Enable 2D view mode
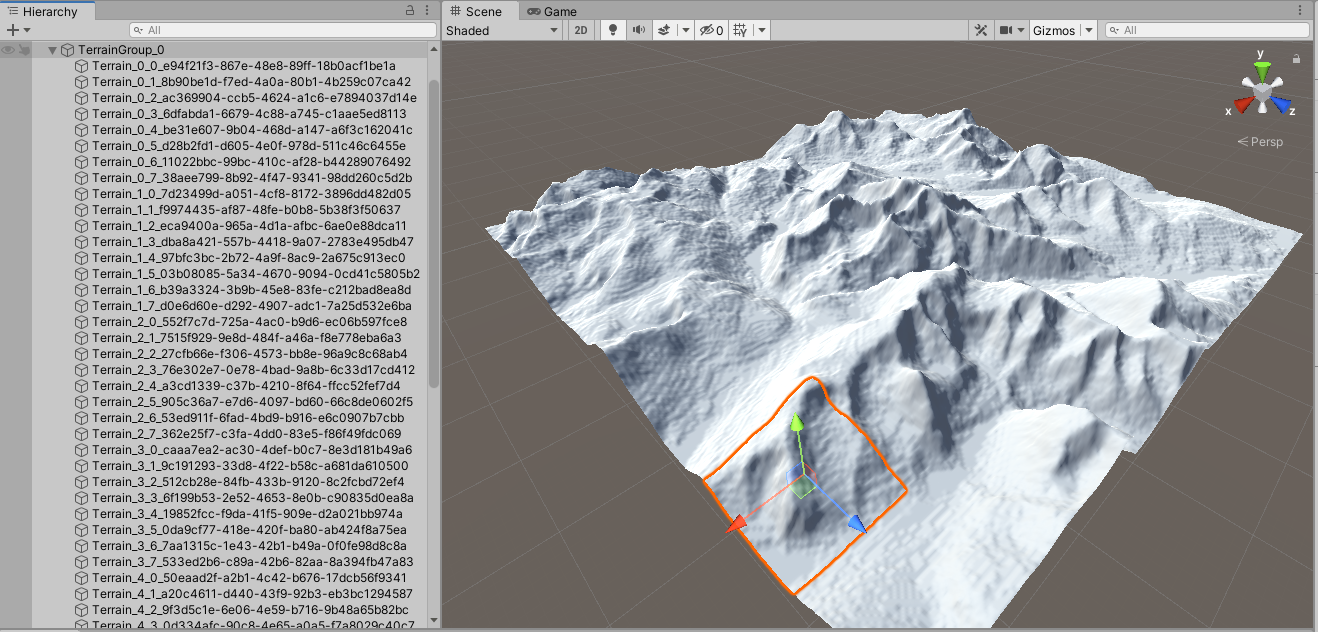 pyautogui.click(x=581, y=30)
